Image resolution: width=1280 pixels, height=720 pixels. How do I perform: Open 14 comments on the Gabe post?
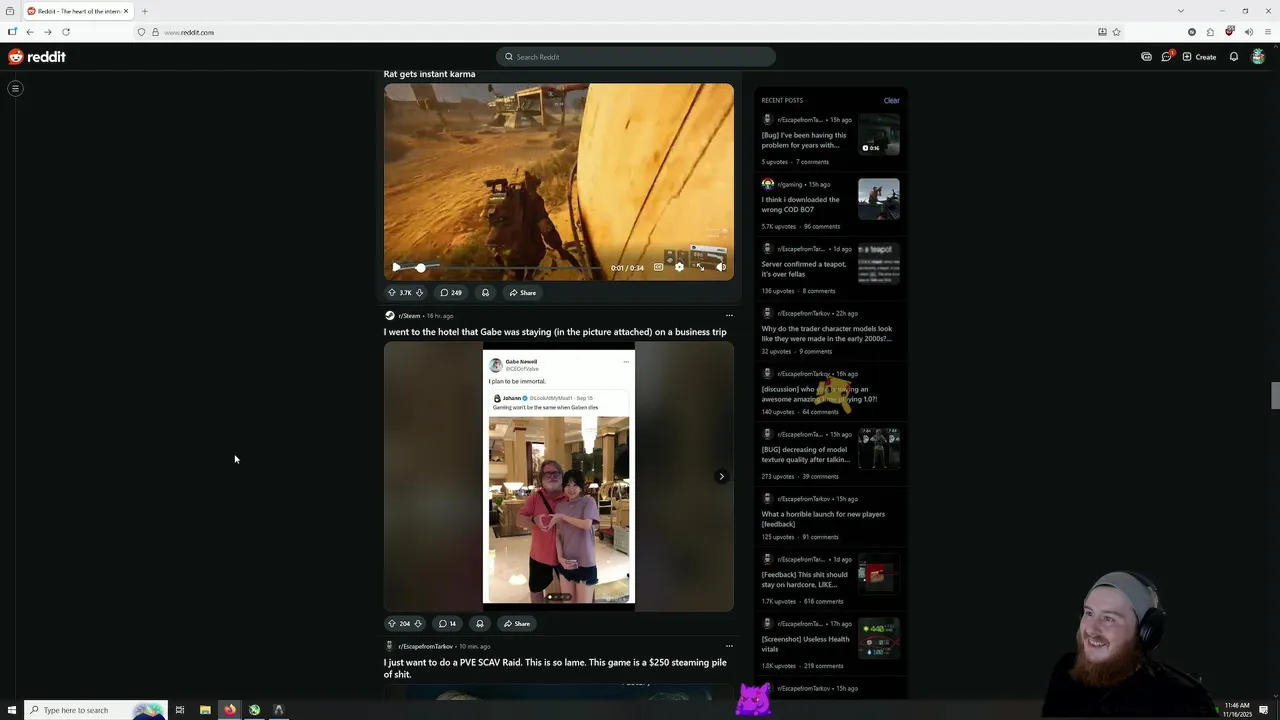(448, 624)
